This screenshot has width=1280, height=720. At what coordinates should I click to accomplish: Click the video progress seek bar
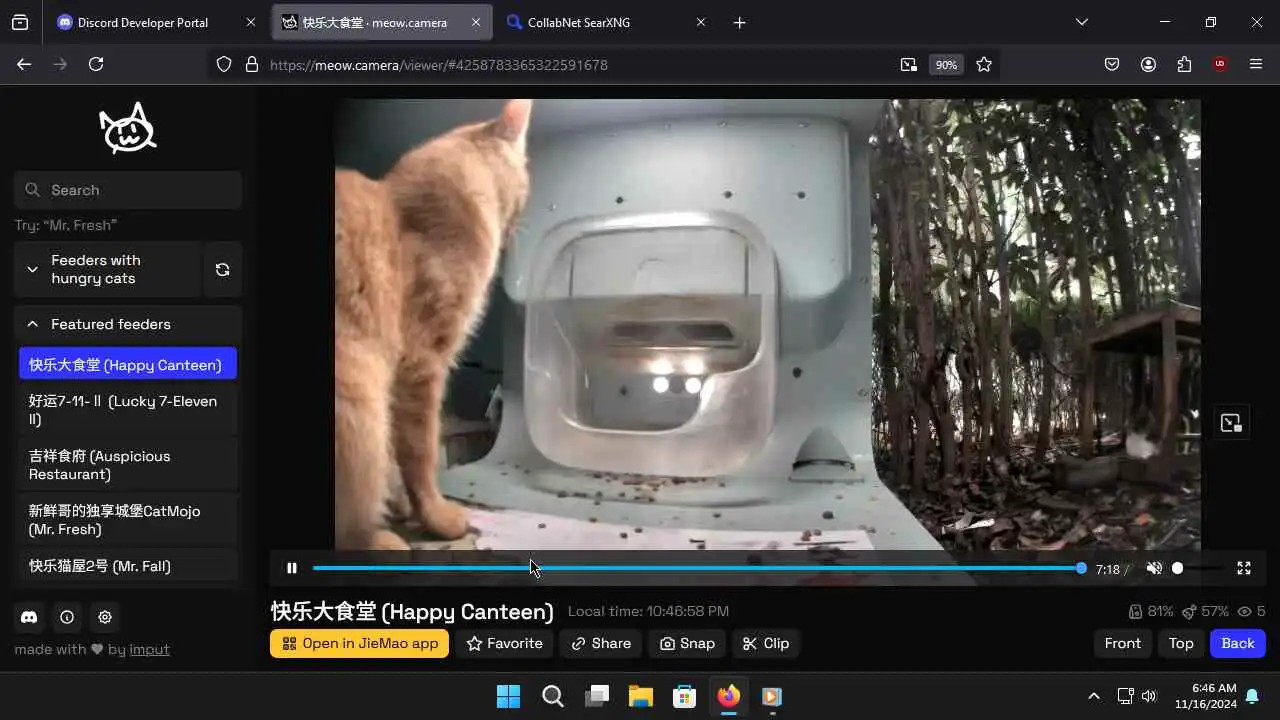point(697,568)
